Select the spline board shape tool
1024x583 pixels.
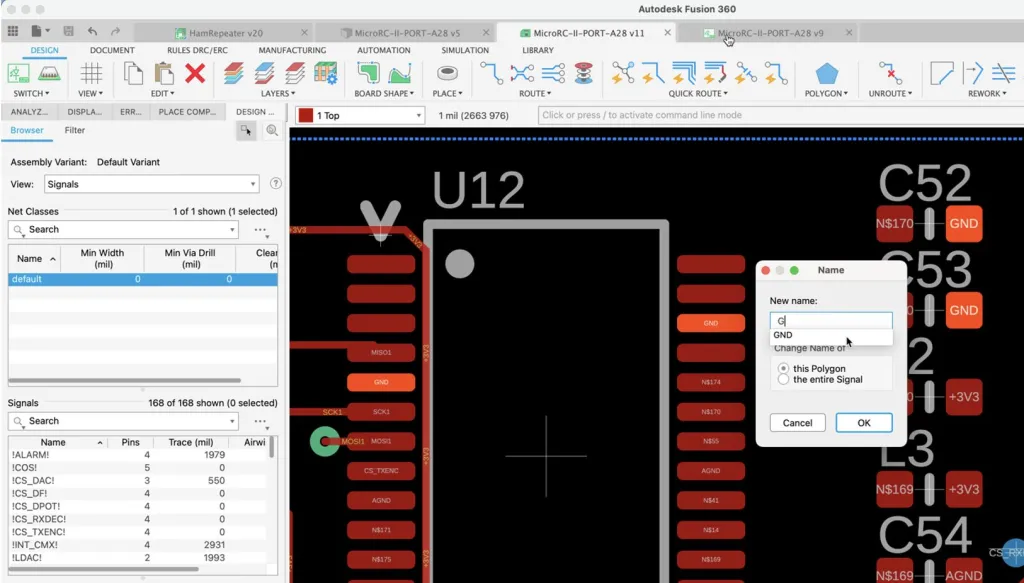[x=400, y=73]
